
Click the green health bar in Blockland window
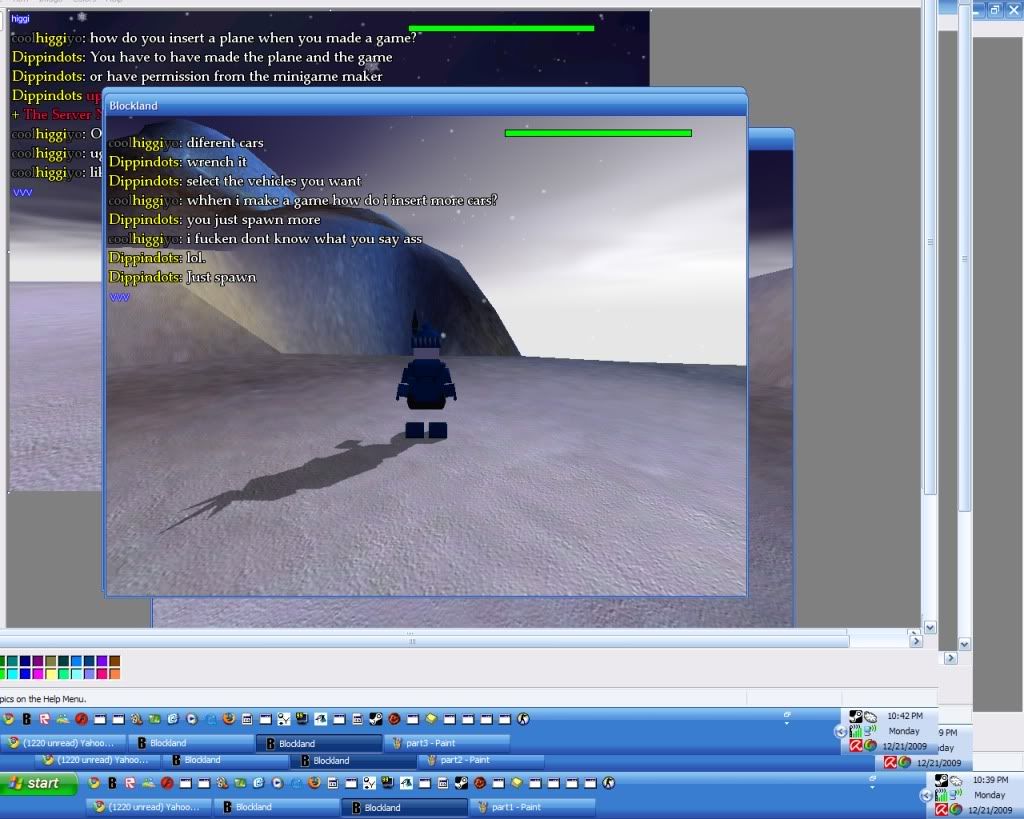598,133
